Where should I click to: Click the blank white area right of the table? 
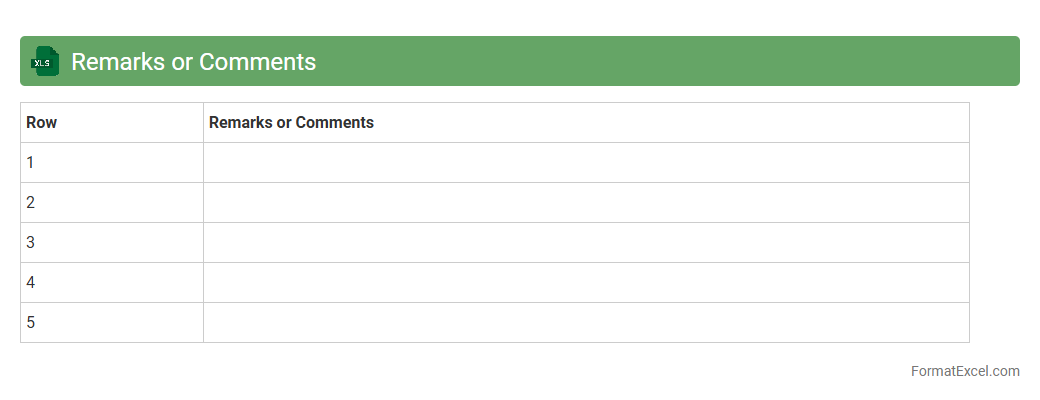click(1003, 220)
